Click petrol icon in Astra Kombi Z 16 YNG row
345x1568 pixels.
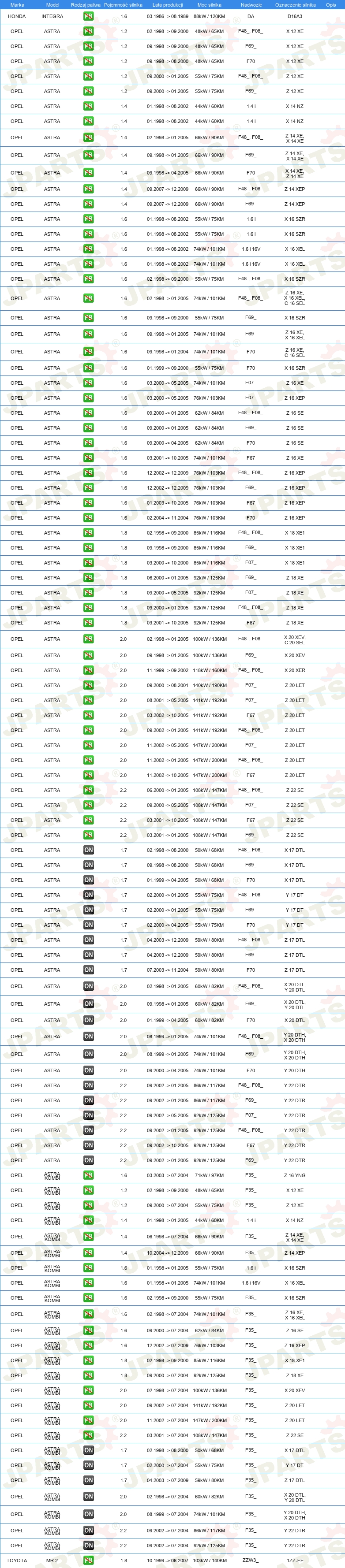click(88, 1175)
